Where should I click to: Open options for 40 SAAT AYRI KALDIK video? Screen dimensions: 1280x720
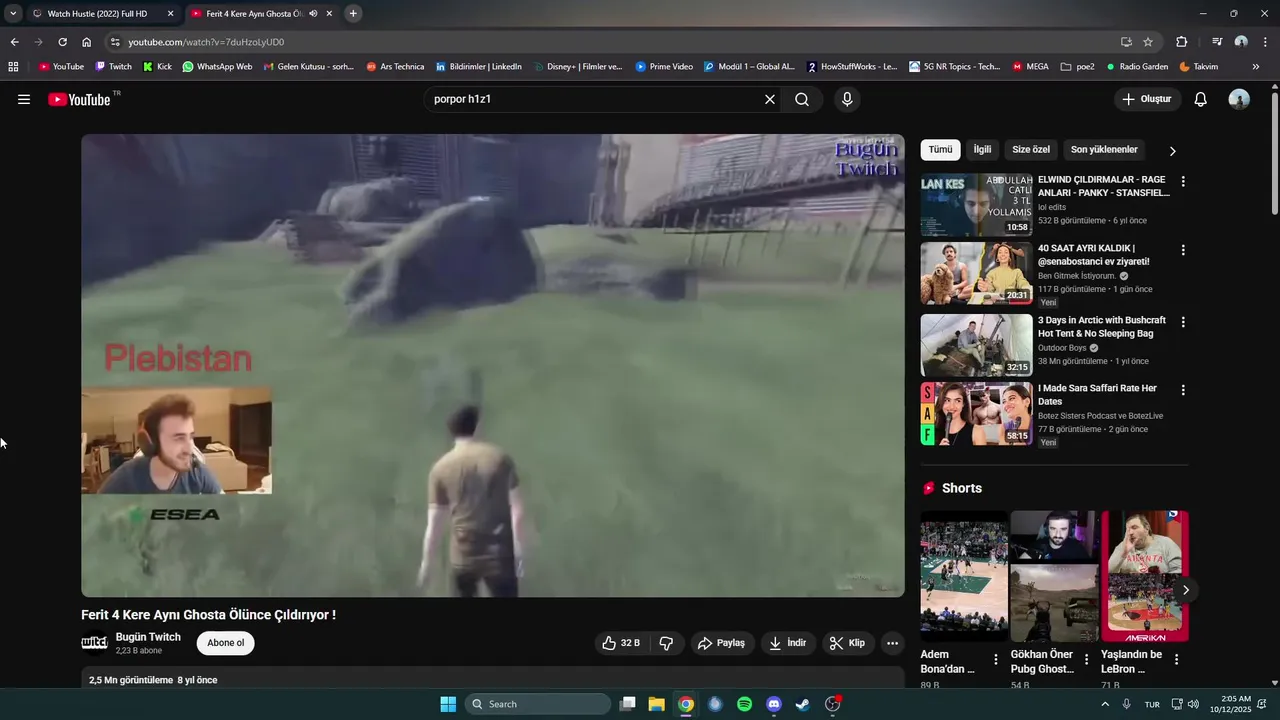point(1183,250)
